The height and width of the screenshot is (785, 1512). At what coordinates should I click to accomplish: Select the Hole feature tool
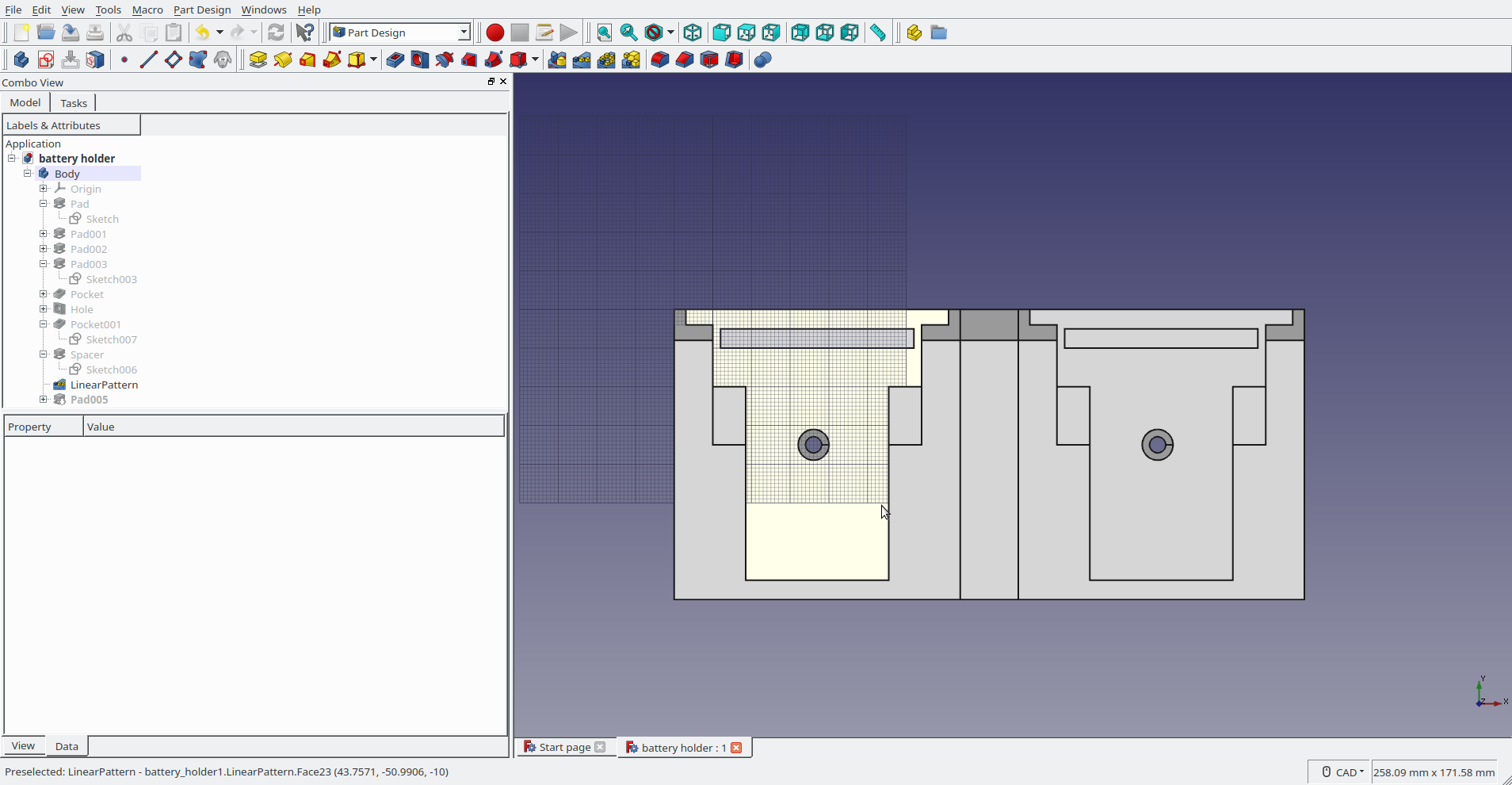coord(419,60)
